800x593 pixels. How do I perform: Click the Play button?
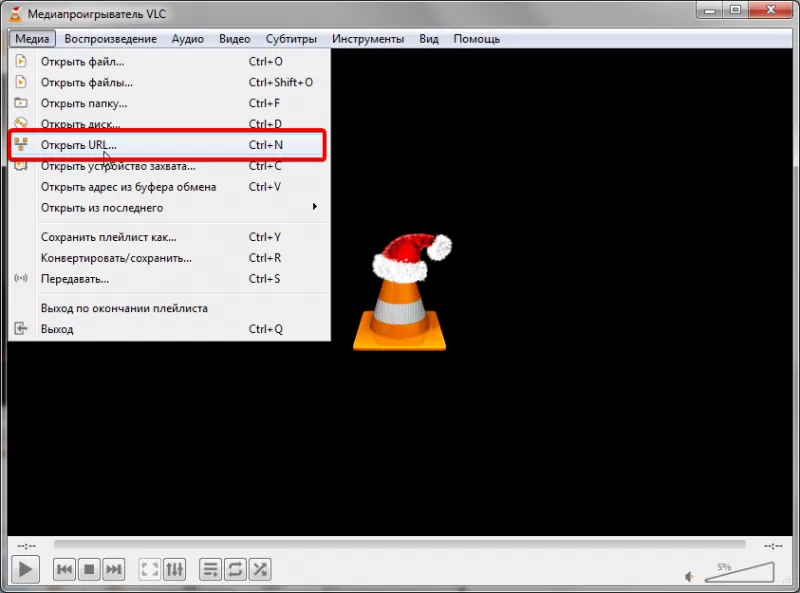click(25, 569)
